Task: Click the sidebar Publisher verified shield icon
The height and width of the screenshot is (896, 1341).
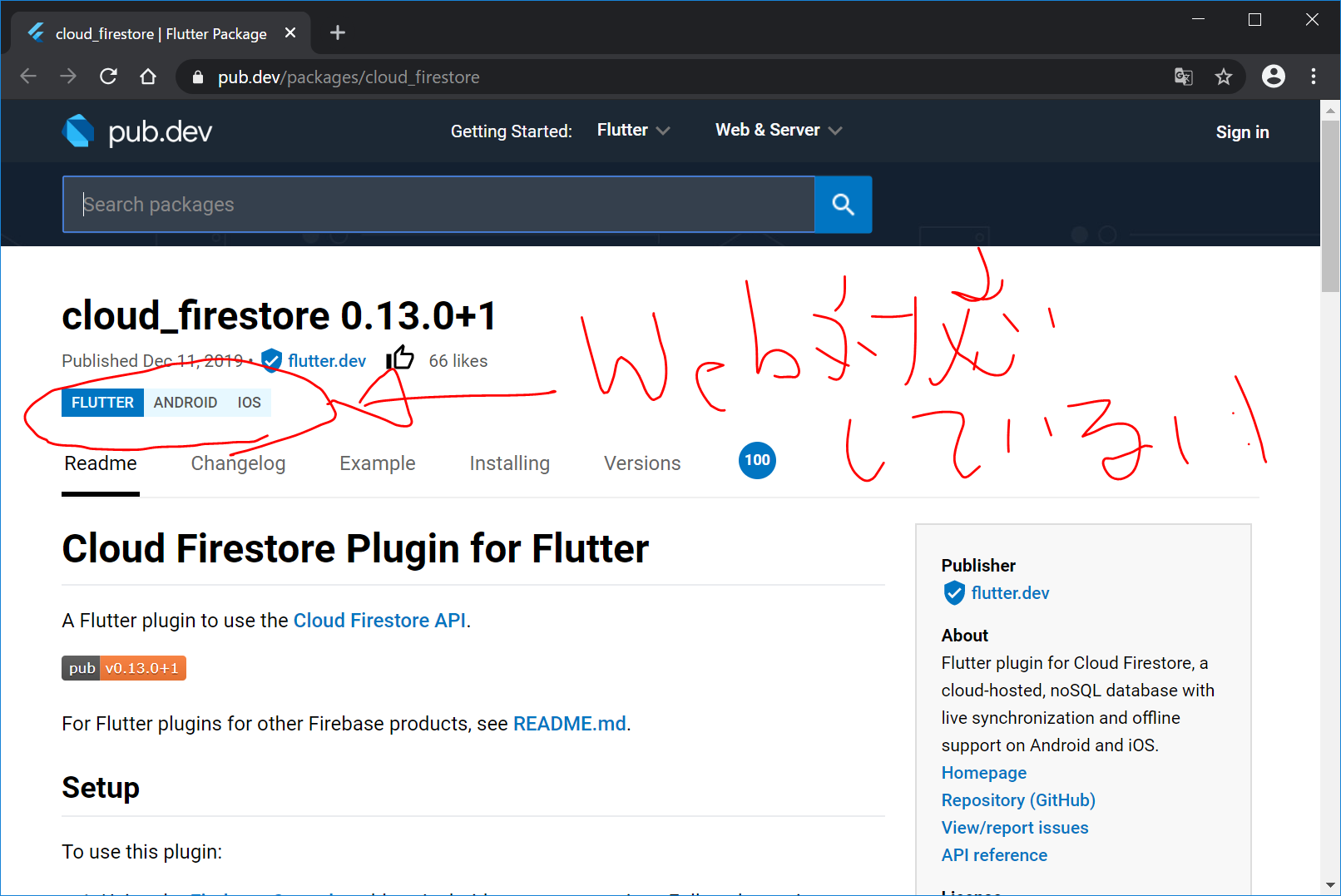Action: click(953, 593)
